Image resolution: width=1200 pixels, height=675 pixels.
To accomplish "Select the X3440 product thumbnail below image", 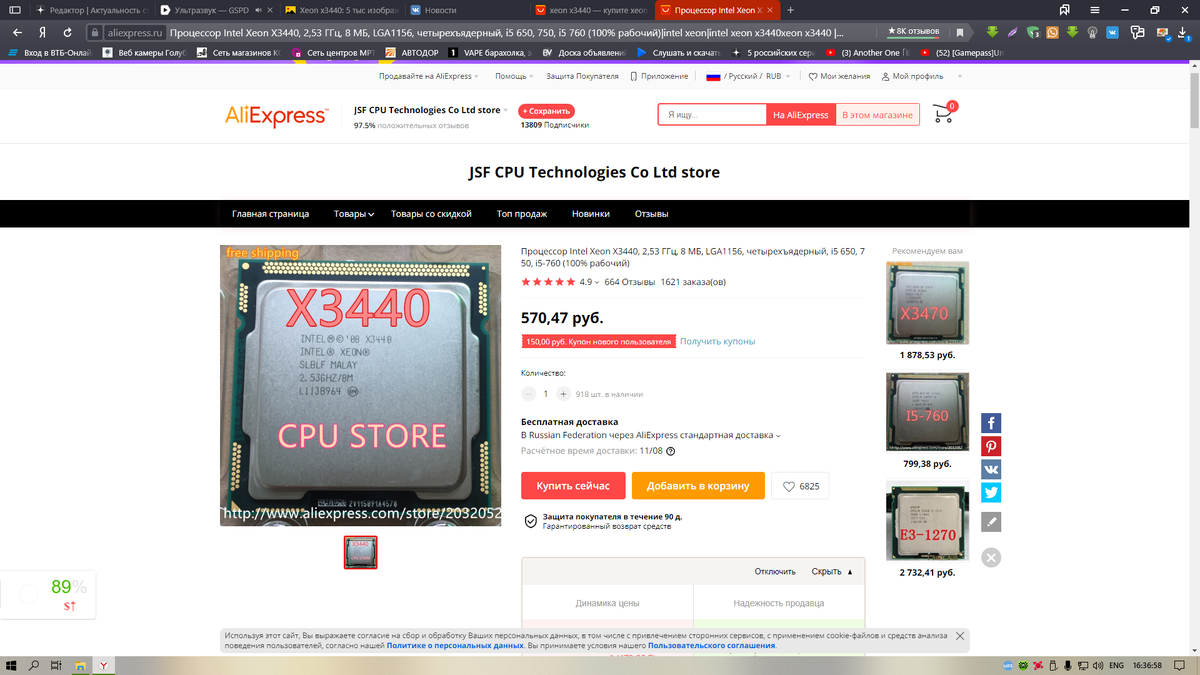I will click(360, 552).
